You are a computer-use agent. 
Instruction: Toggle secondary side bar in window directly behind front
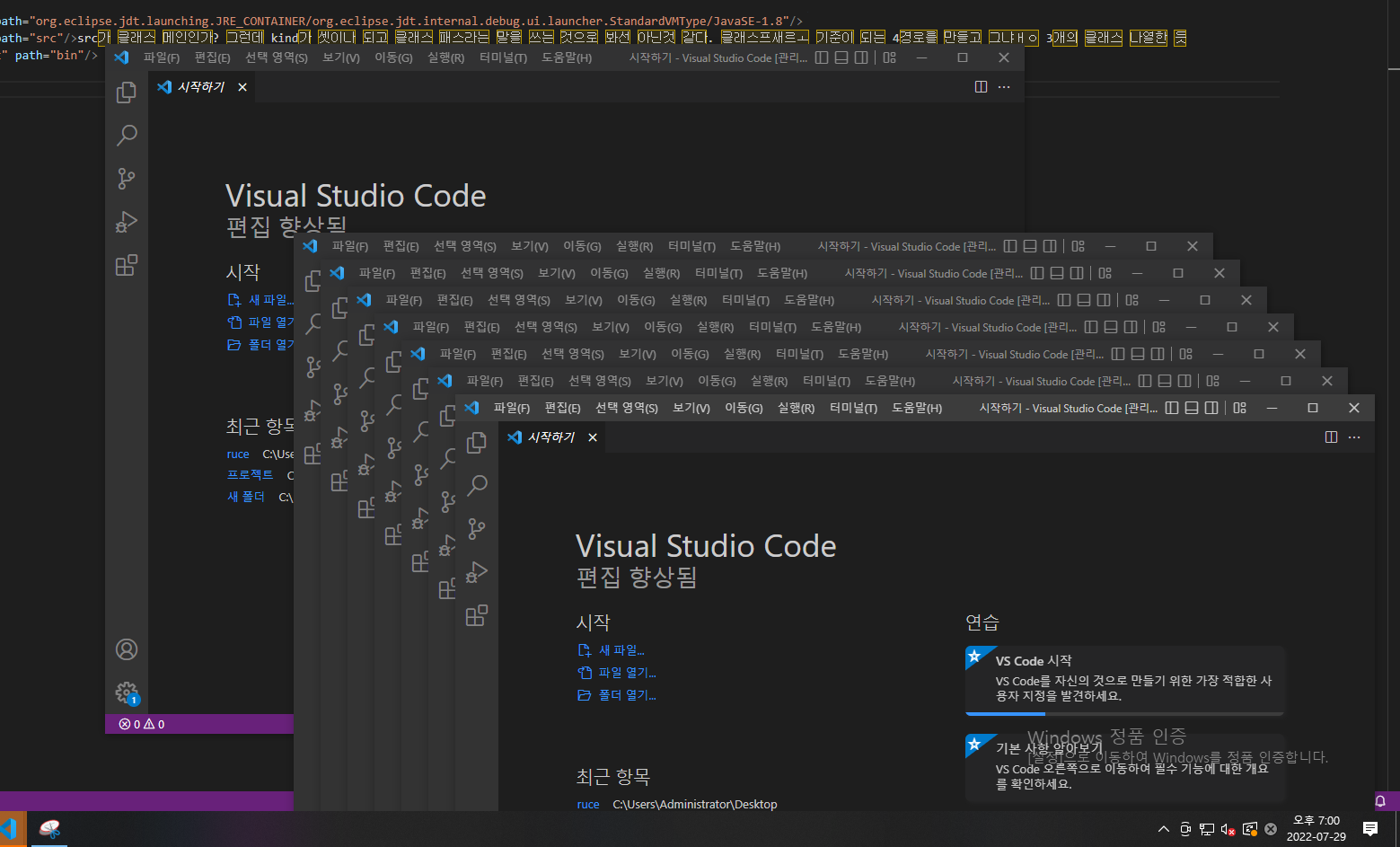[x=1184, y=381]
